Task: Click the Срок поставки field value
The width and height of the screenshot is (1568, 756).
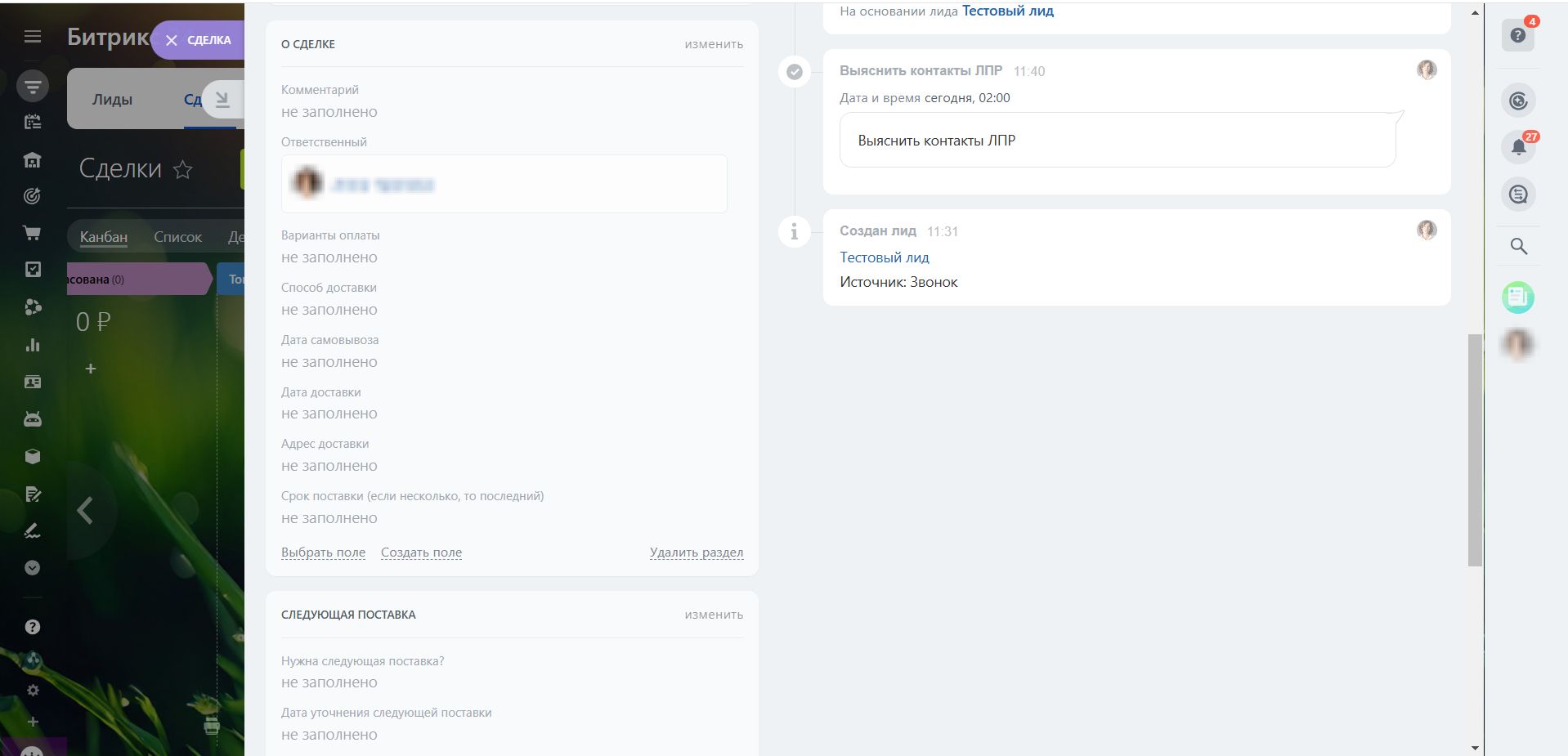Action: tap(329, 518)
